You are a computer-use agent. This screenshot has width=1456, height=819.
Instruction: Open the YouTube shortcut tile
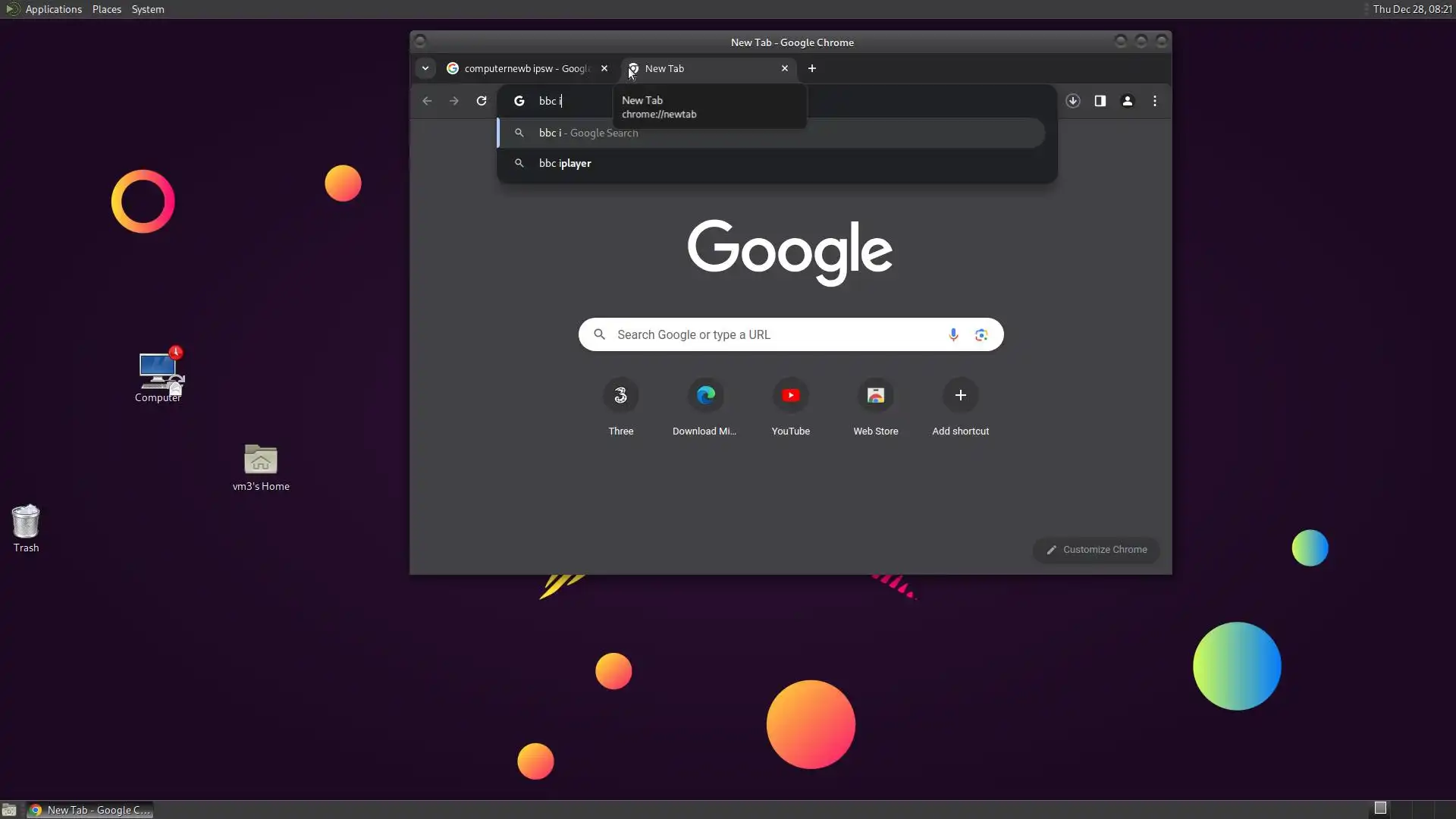[x=790, y=396]
